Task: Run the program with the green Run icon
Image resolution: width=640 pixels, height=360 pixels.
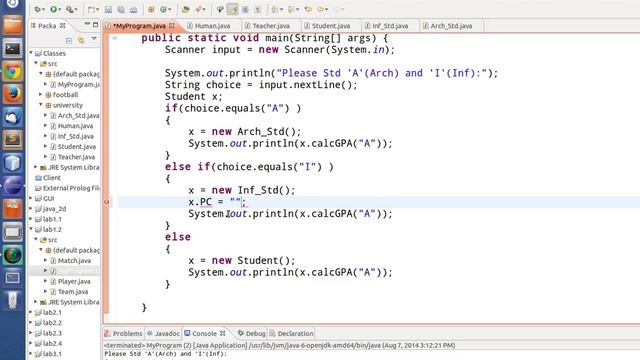Action: click(53, 9)
